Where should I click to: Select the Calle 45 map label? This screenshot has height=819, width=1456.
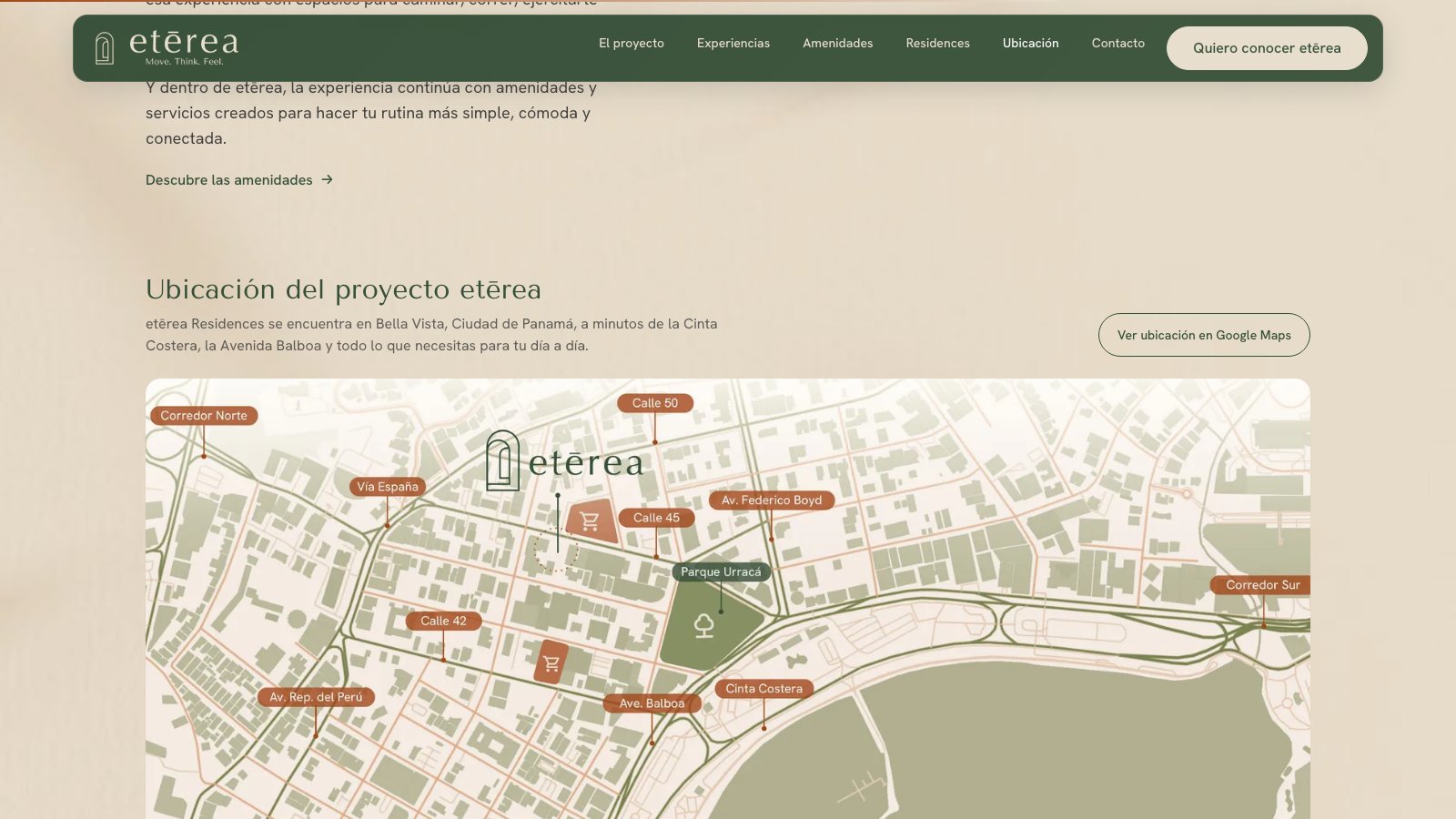point(656,518)
